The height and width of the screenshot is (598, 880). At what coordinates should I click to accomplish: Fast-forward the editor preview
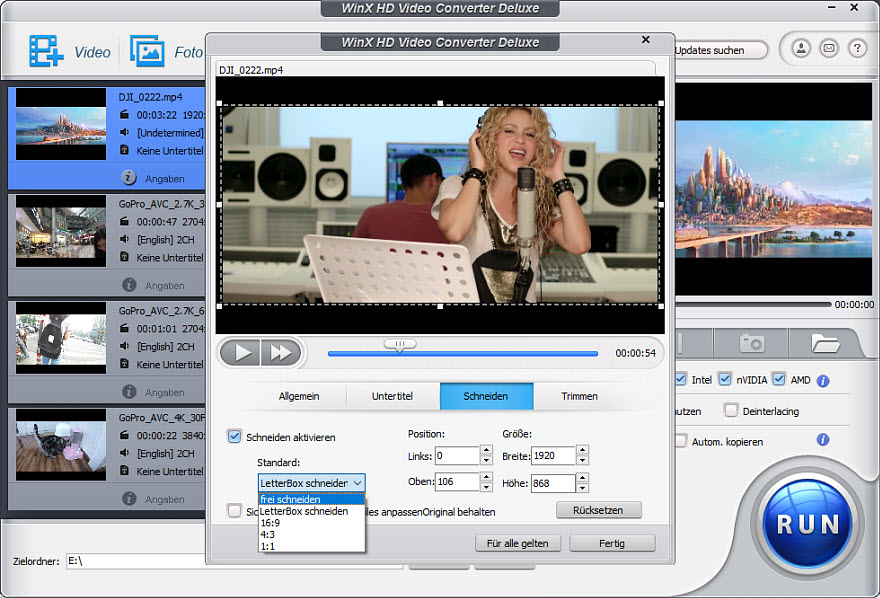click(x=281, y=352)
